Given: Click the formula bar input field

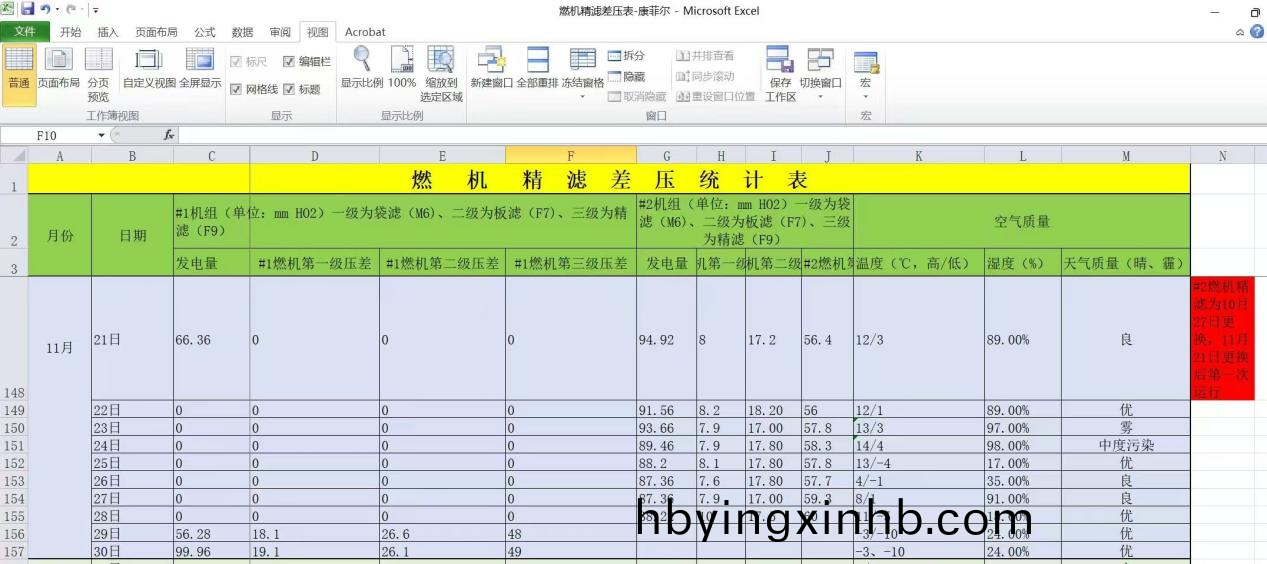Looking at the screenshot, I should click(720, 135).
